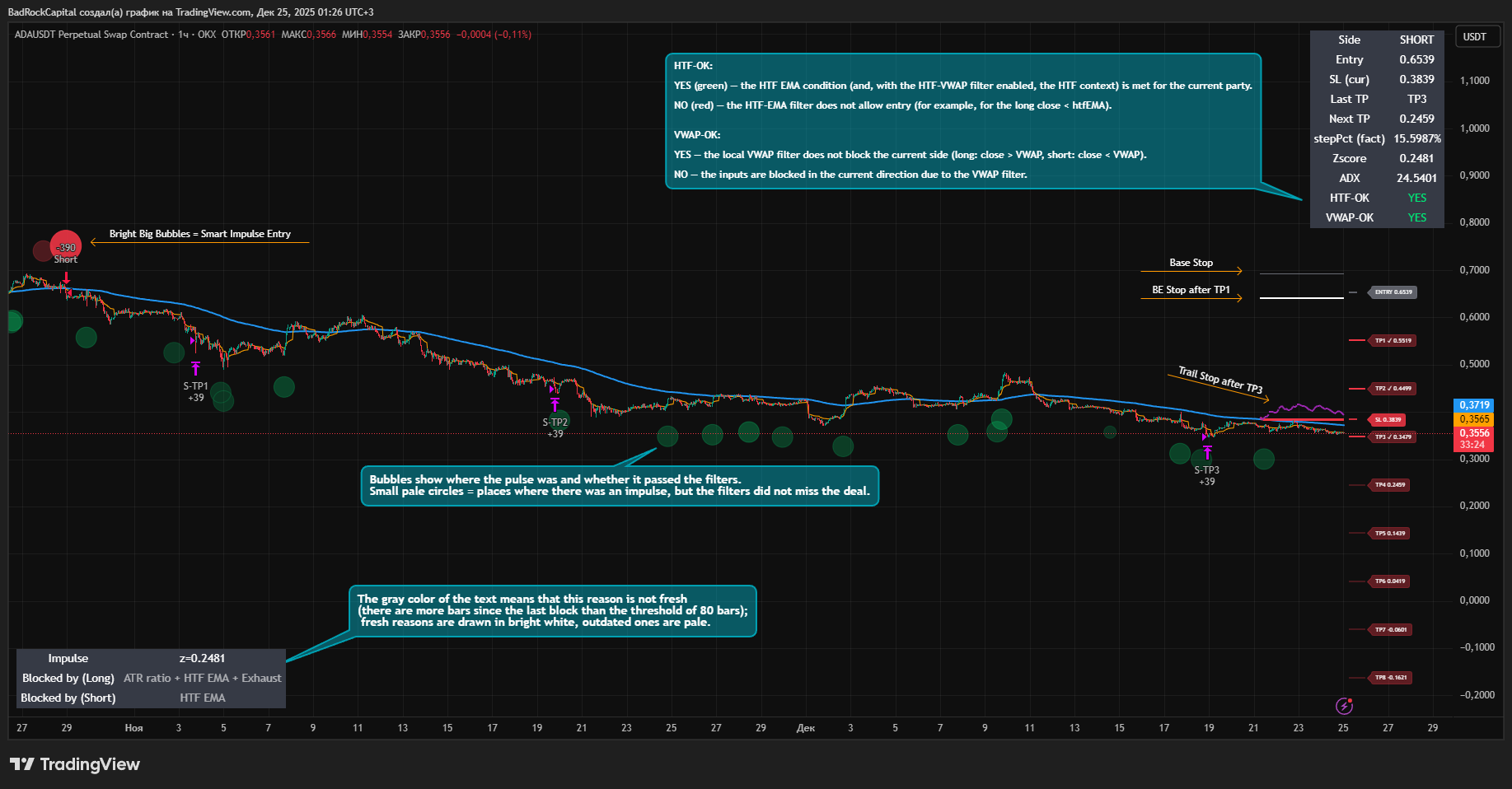
Task: Click the stepPct value 15.5987%
Action: tap(1417, 138)
